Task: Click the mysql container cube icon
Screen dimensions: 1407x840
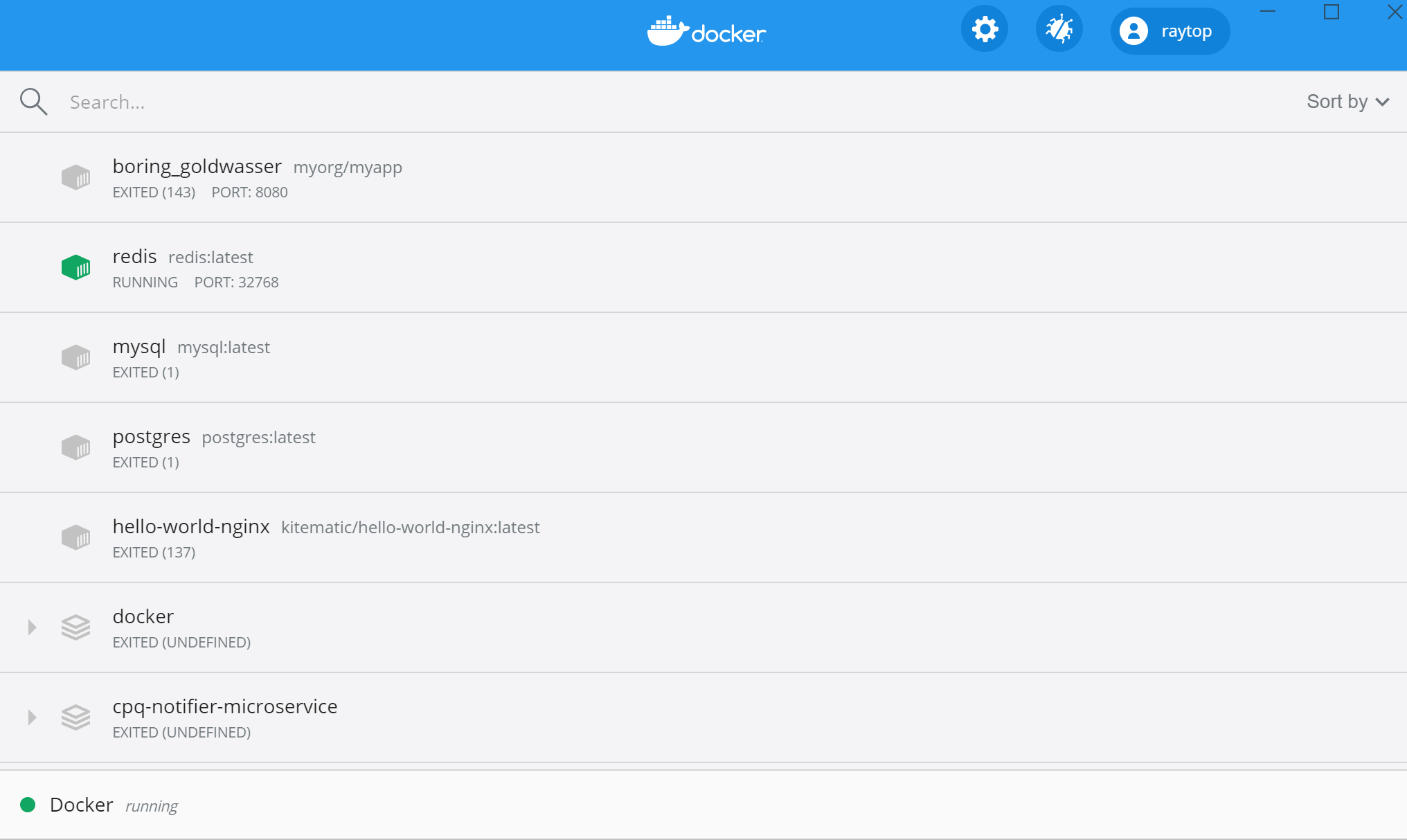Action: (x=76, y=357)
